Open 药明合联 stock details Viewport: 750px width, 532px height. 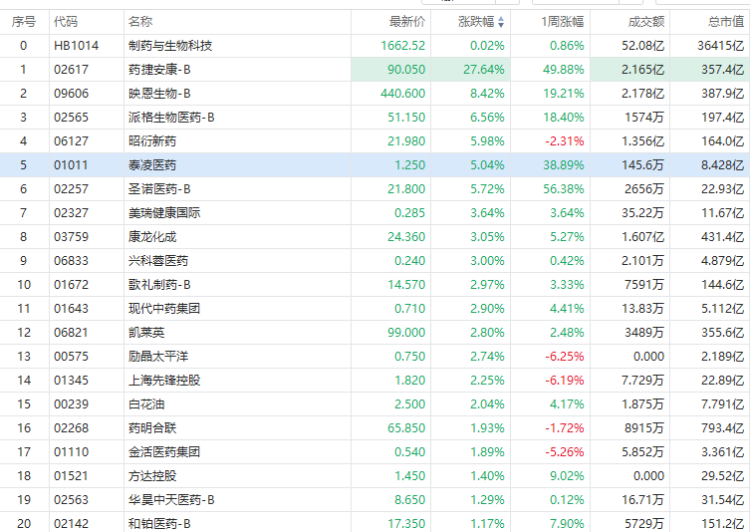click(x=152, y=429)
